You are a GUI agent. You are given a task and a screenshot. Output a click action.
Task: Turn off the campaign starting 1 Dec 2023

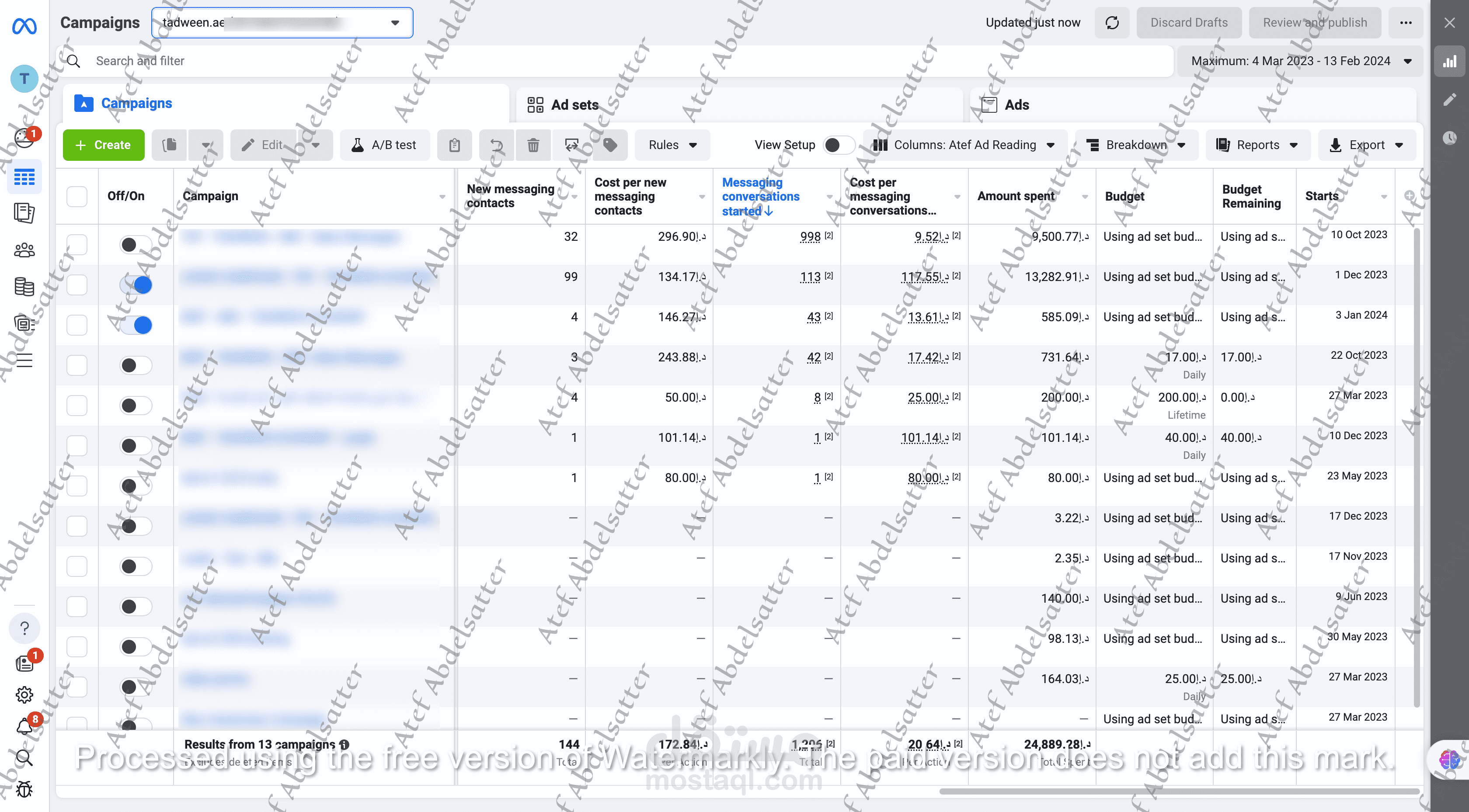136,285
